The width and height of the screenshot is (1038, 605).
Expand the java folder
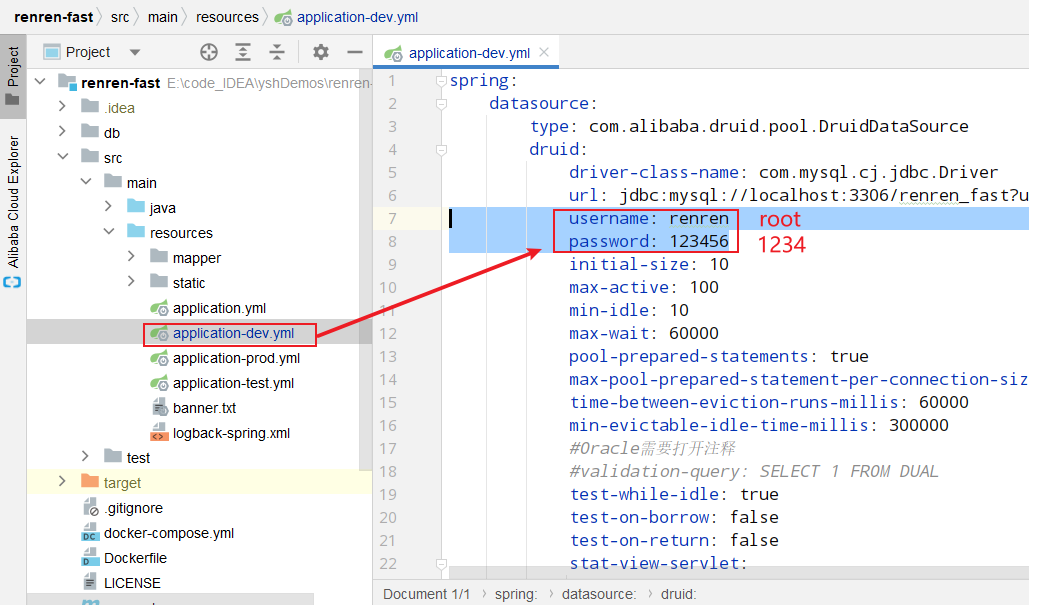tap(109, 207)
